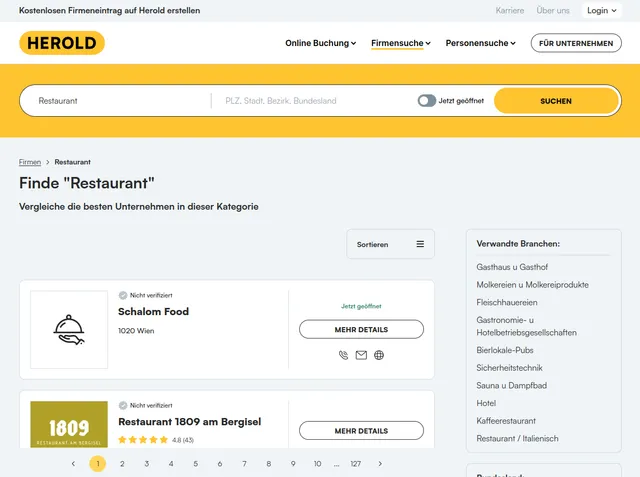
Task: Go to next results page arrow
Action: click(x=380, y=464)
